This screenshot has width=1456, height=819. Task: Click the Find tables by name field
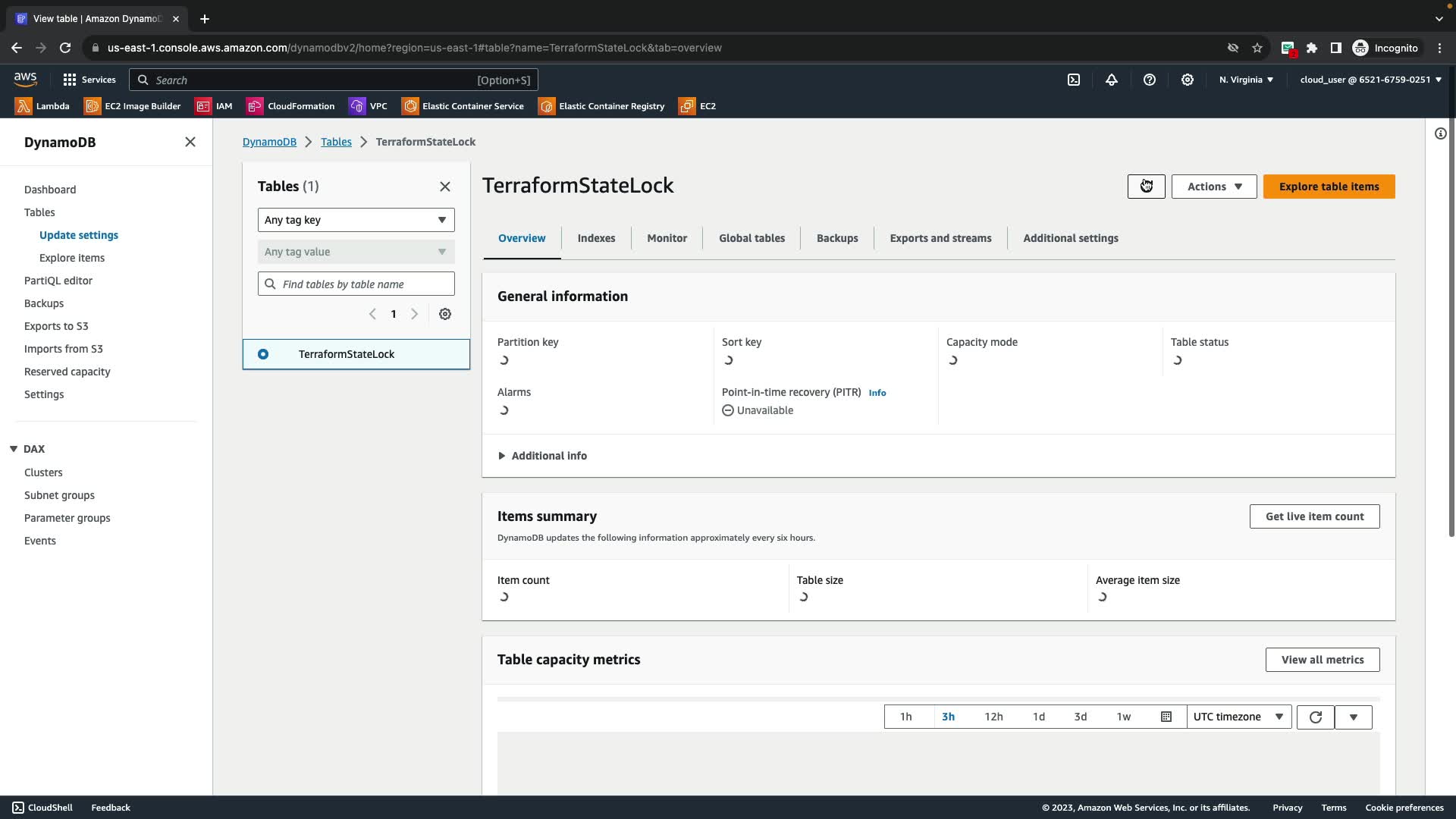click(364, 284)
